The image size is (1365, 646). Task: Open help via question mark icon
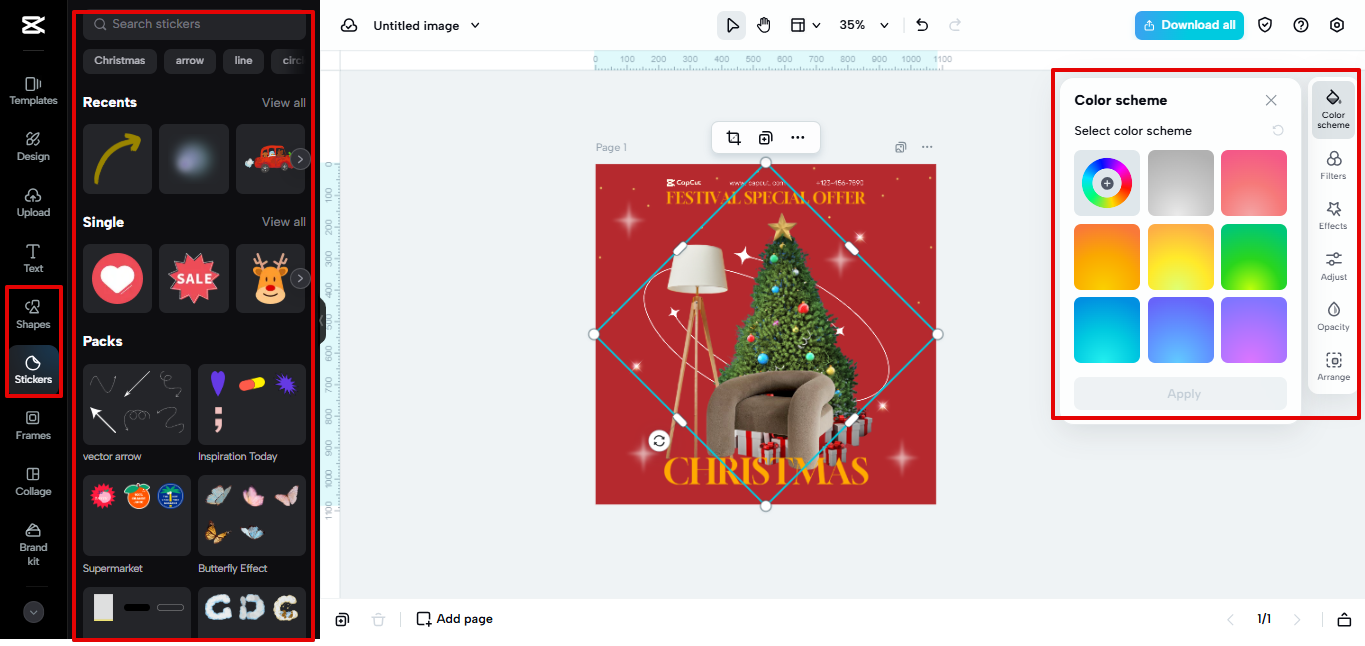(1301, 26)
